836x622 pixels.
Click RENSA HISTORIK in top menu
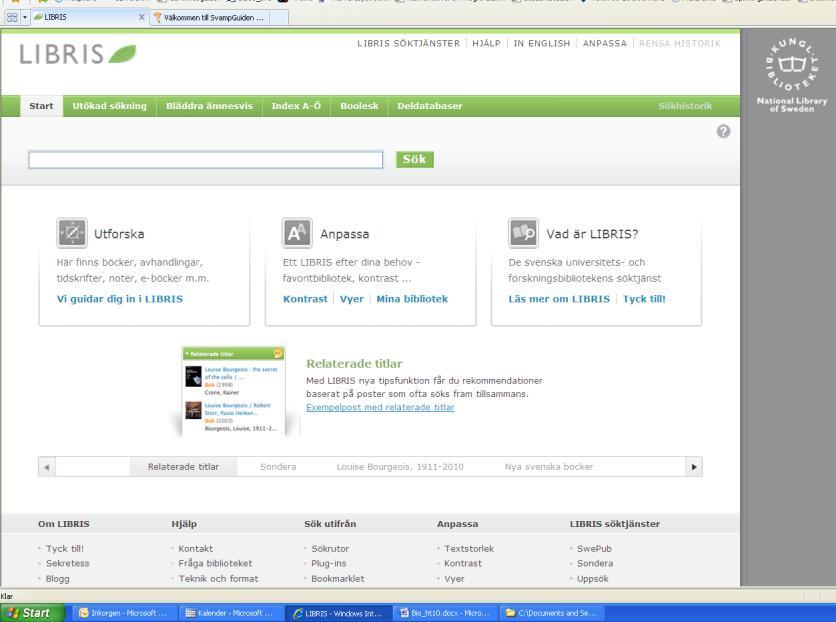click(680, 44)
